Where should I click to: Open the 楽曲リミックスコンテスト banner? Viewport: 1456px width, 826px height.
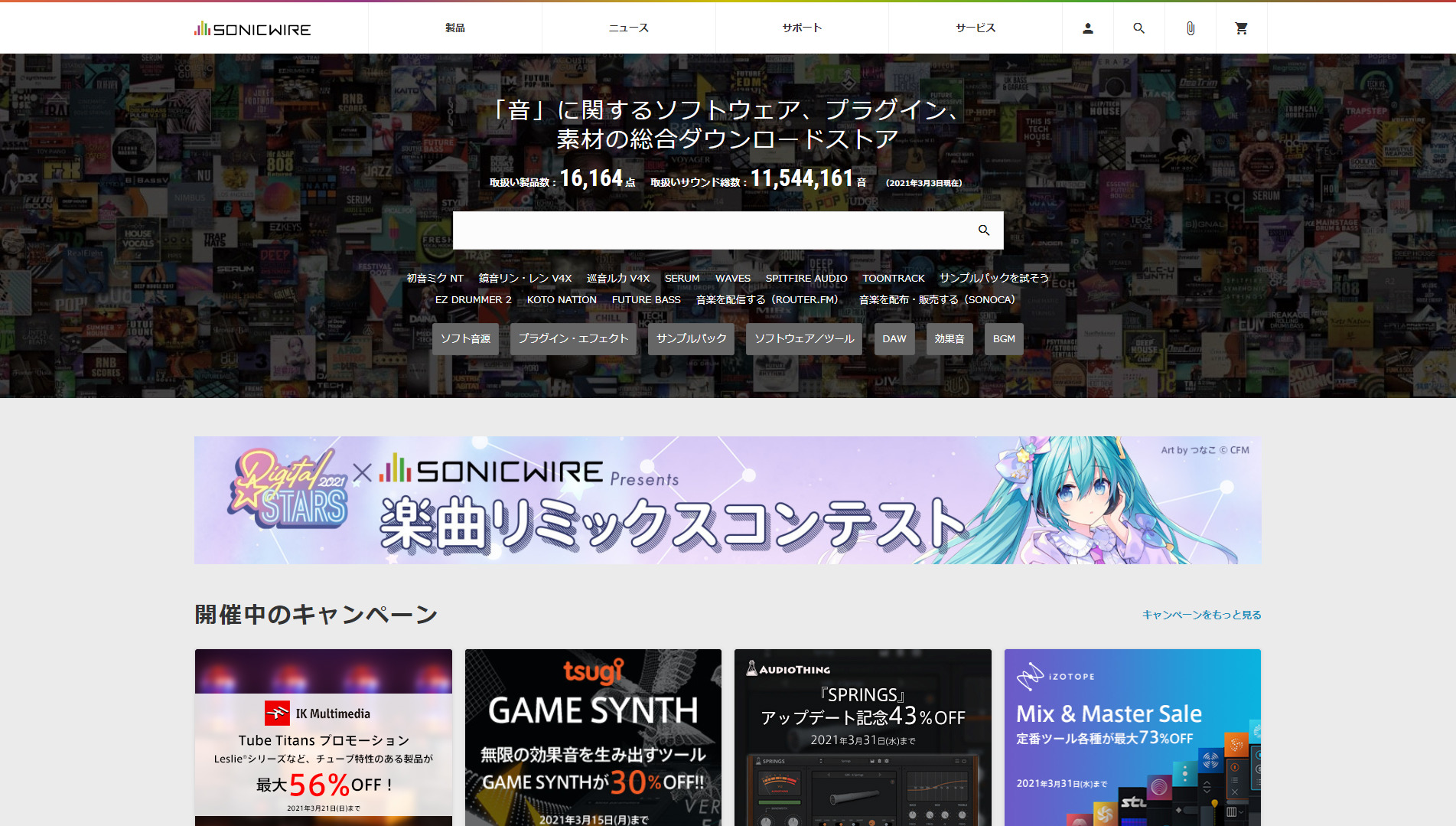coord(728,501)
